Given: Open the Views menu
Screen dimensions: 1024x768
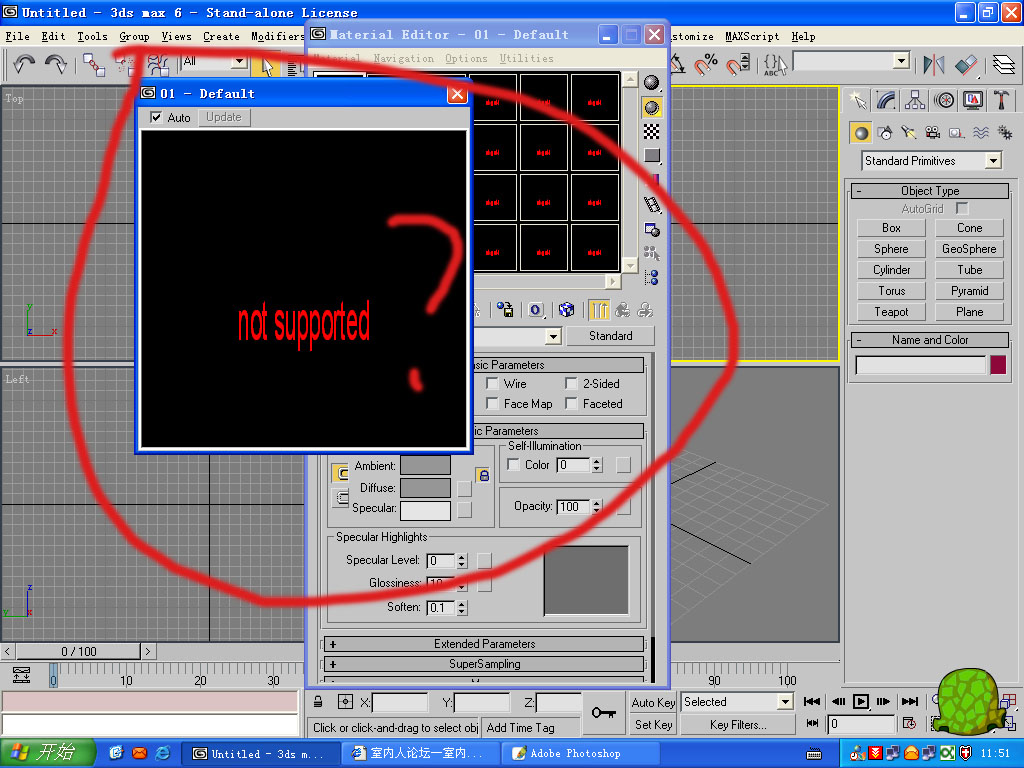Looking at the screenshot, I should (x=176, y=37).
